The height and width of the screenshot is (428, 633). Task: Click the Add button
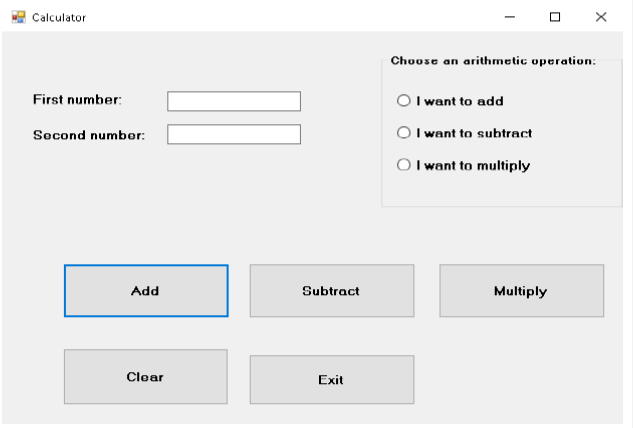coord(146,291)
